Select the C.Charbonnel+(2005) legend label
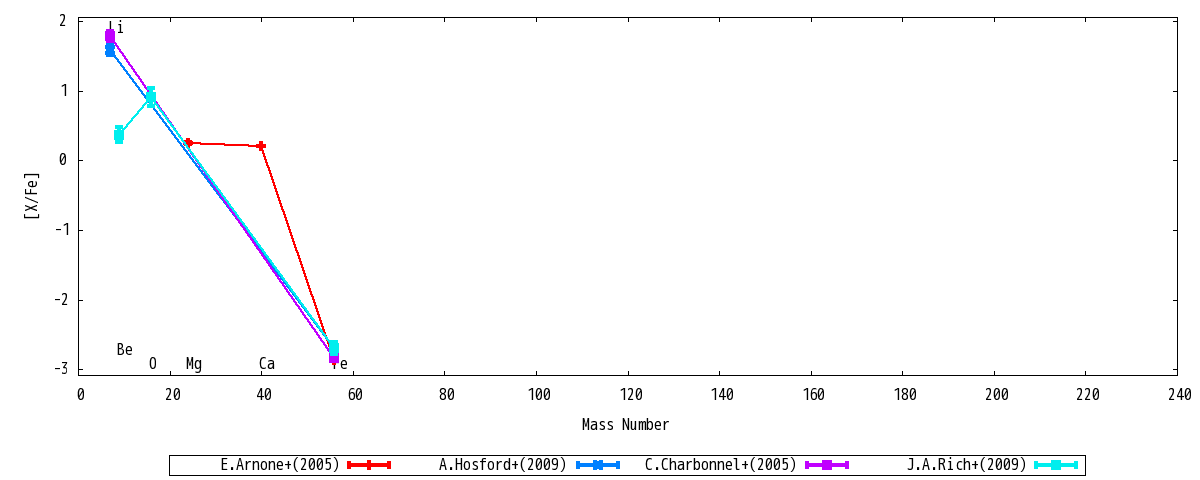This screenshot has height=480, width=1200. point(721,465)
